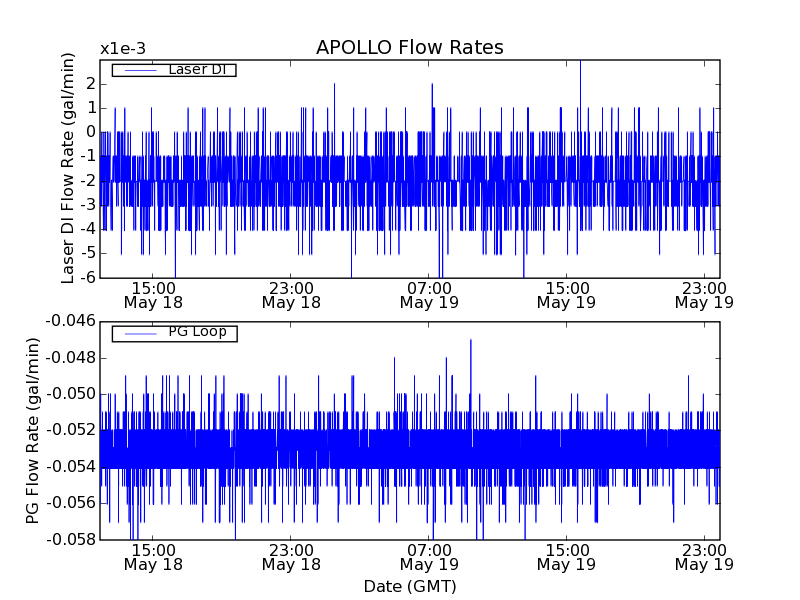Click 07:00 May 19 label under top plot

point(429,294)
